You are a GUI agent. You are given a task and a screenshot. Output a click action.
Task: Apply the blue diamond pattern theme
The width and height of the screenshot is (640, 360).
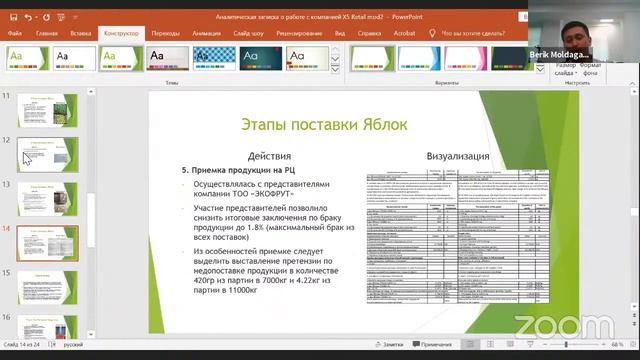click(214, 58)
